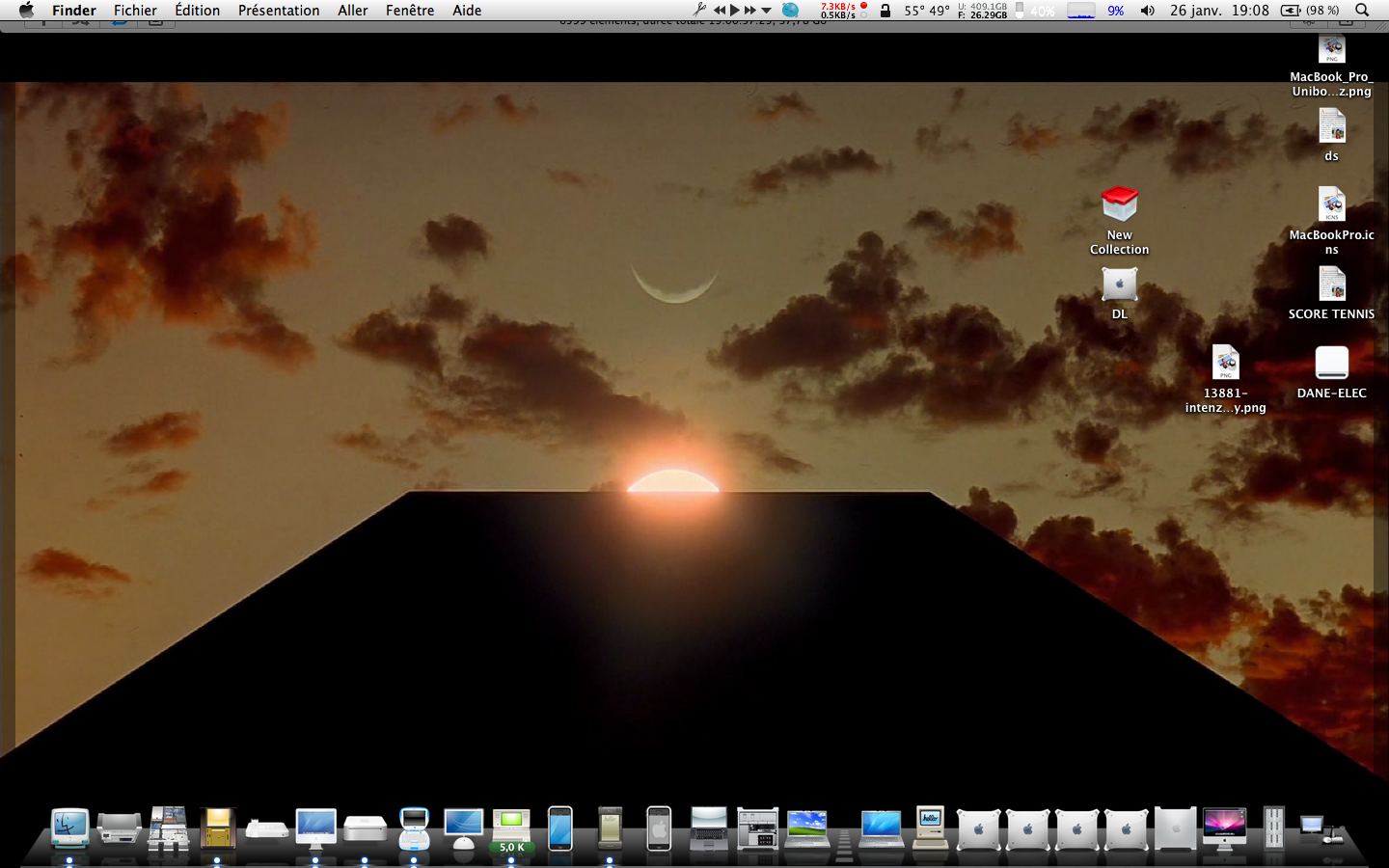
Task: Open Finder from the iMac G3 dock icon
Action: click(69, 827)
